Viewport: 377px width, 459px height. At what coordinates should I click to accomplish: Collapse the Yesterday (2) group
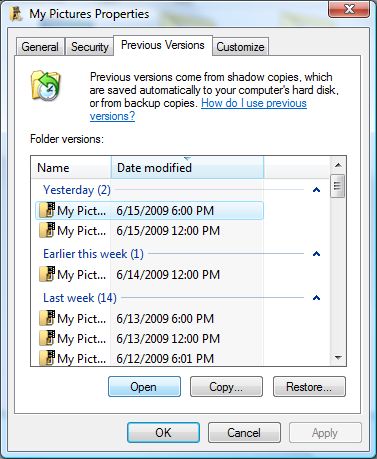(x=316, y=190)
